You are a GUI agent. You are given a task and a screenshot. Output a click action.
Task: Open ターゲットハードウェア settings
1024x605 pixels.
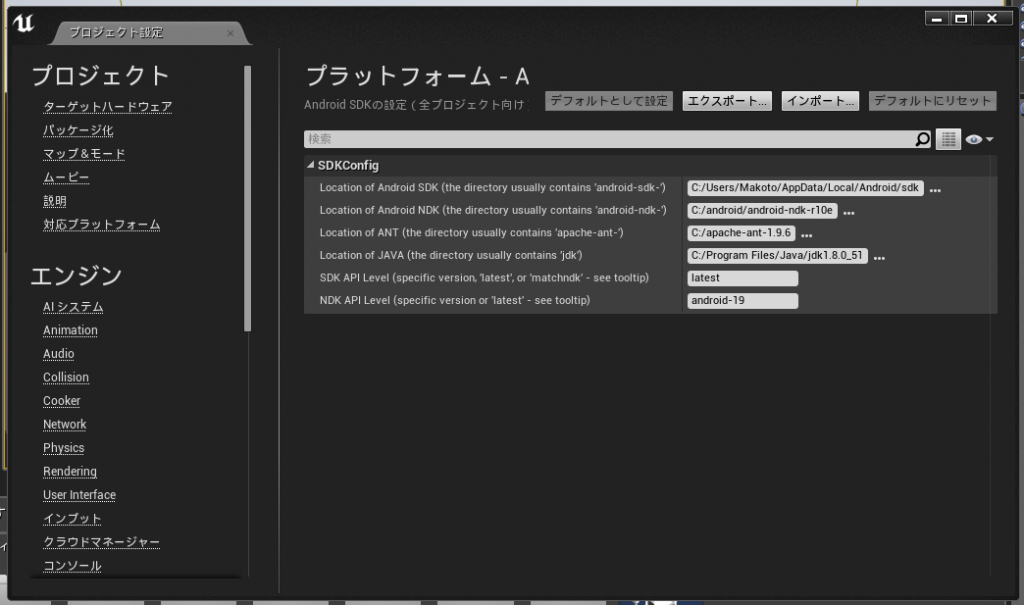[x=108, y=106]
